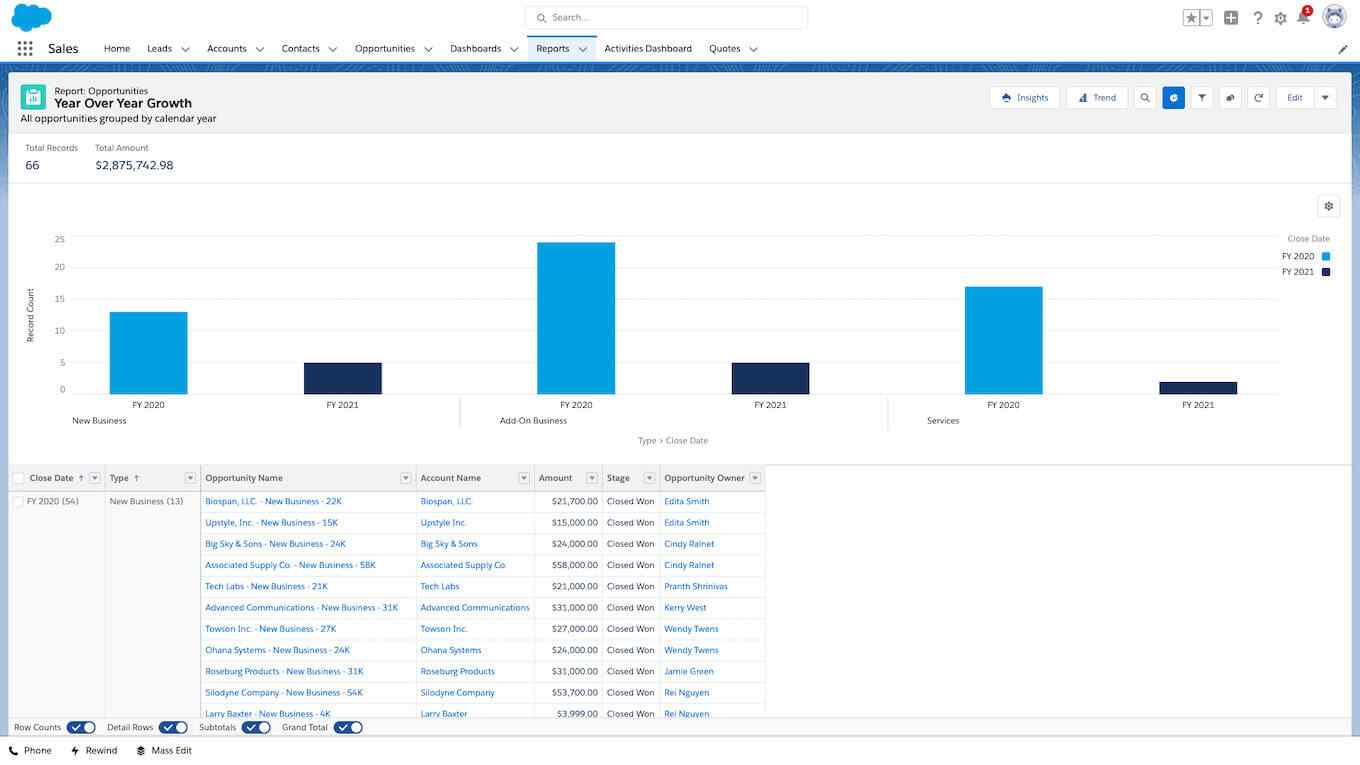Open Silodyne Company - New Business - 54K link
The width and height of the screenshot is (1360, 765).
(x=284, y=692)
